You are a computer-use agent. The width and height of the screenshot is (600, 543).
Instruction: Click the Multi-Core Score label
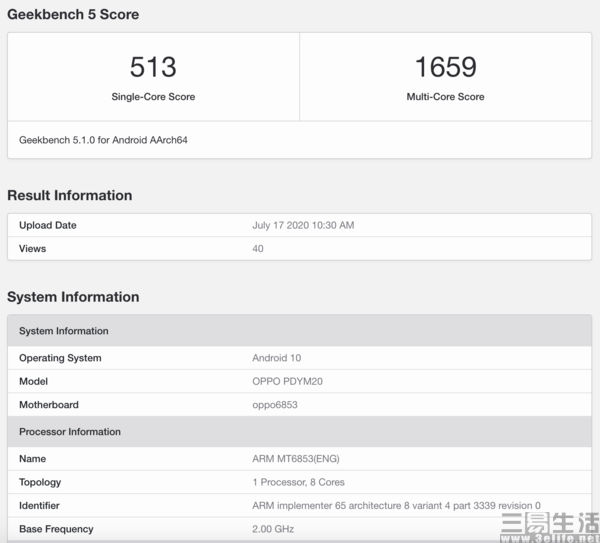click(x=445, y=97)
